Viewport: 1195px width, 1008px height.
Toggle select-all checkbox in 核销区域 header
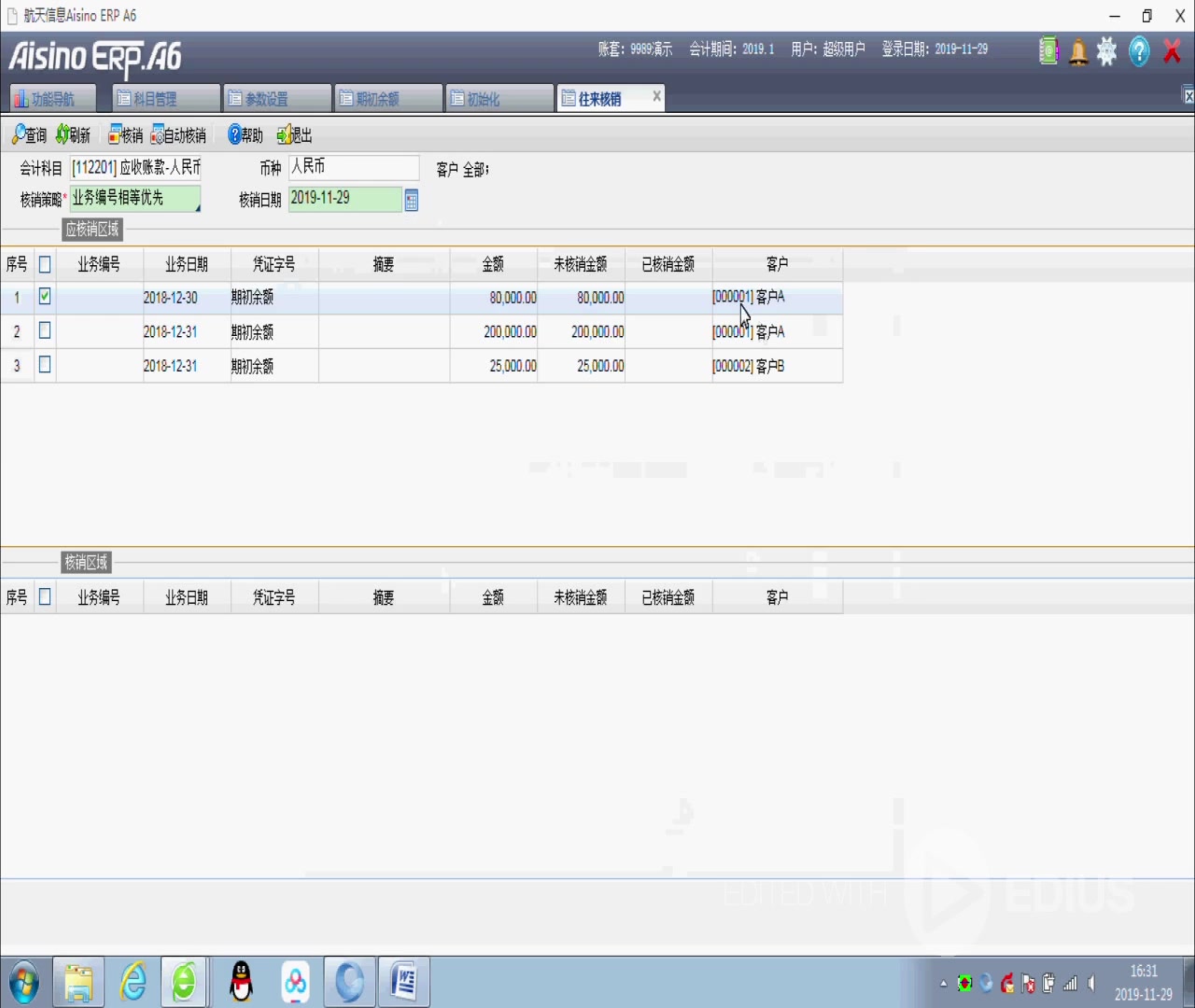click(x=45, y=596)
